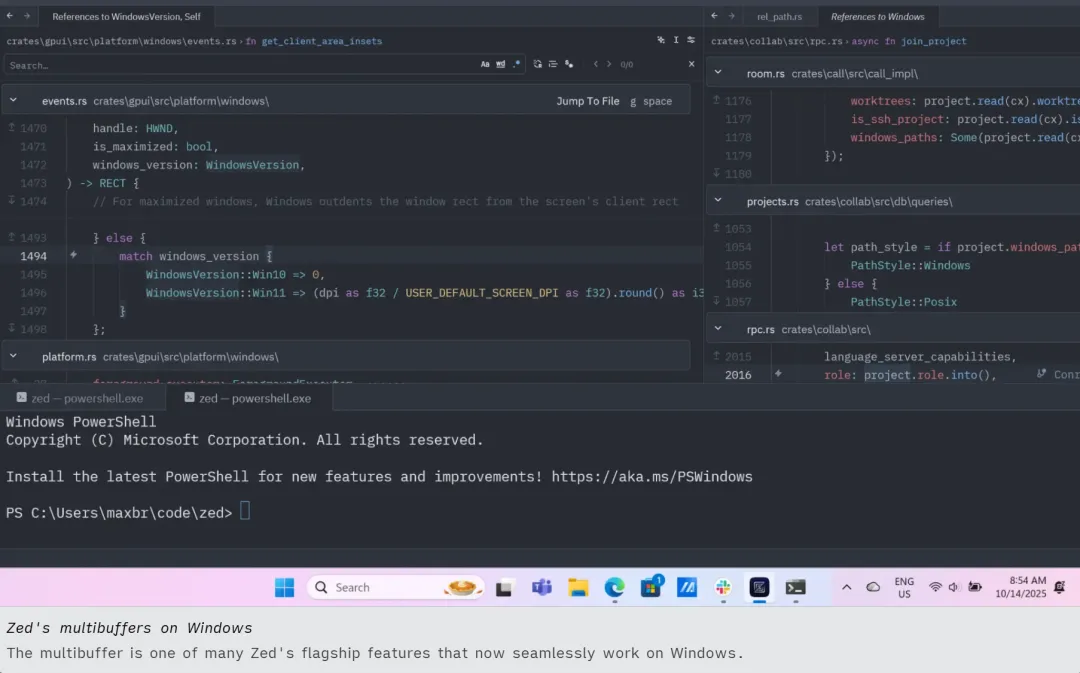Open Microsoft Store from taskbar

[651, 588]
